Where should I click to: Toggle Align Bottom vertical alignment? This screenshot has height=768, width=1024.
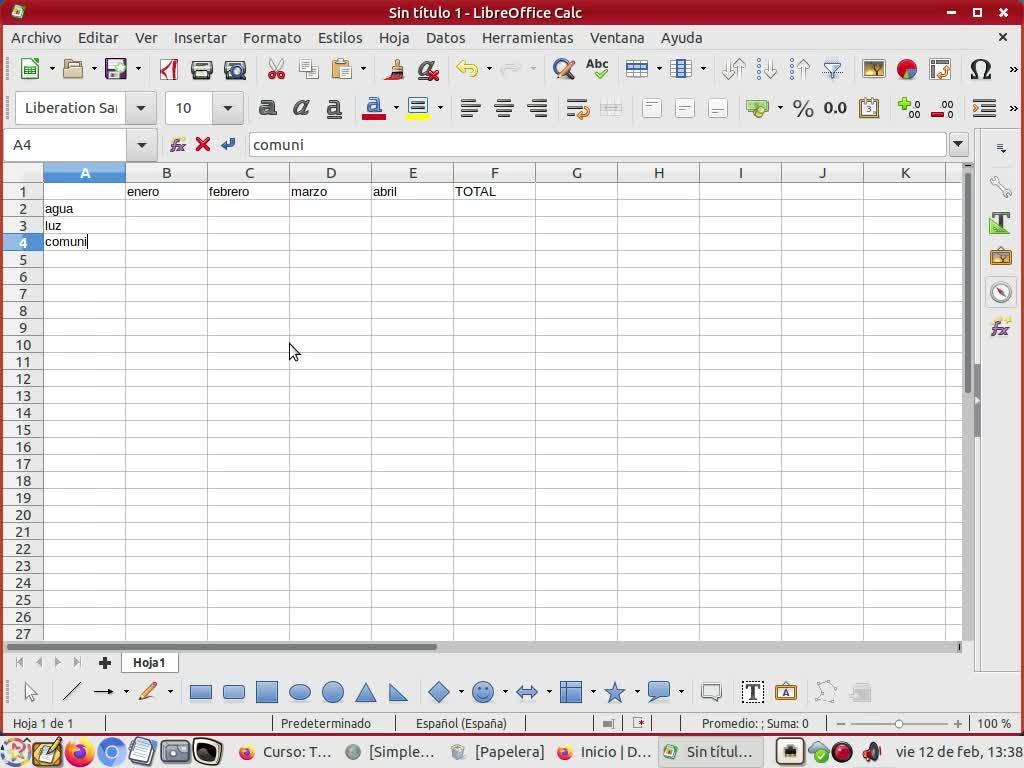(x=718, y=108)
